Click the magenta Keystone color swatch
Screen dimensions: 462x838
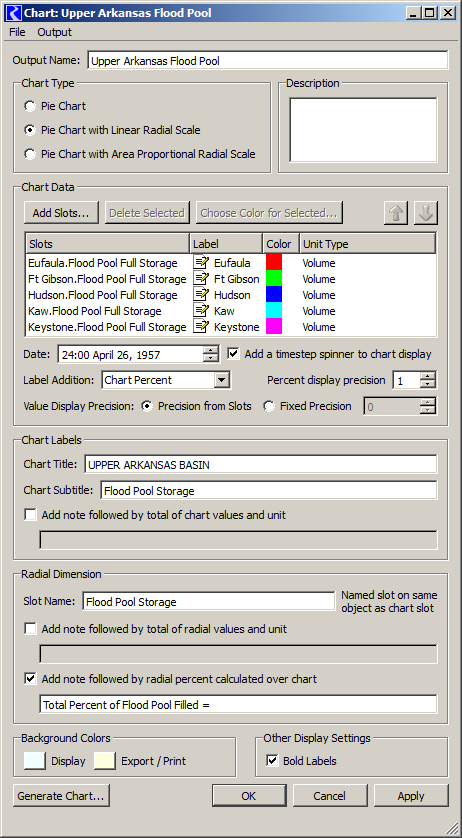274,327
